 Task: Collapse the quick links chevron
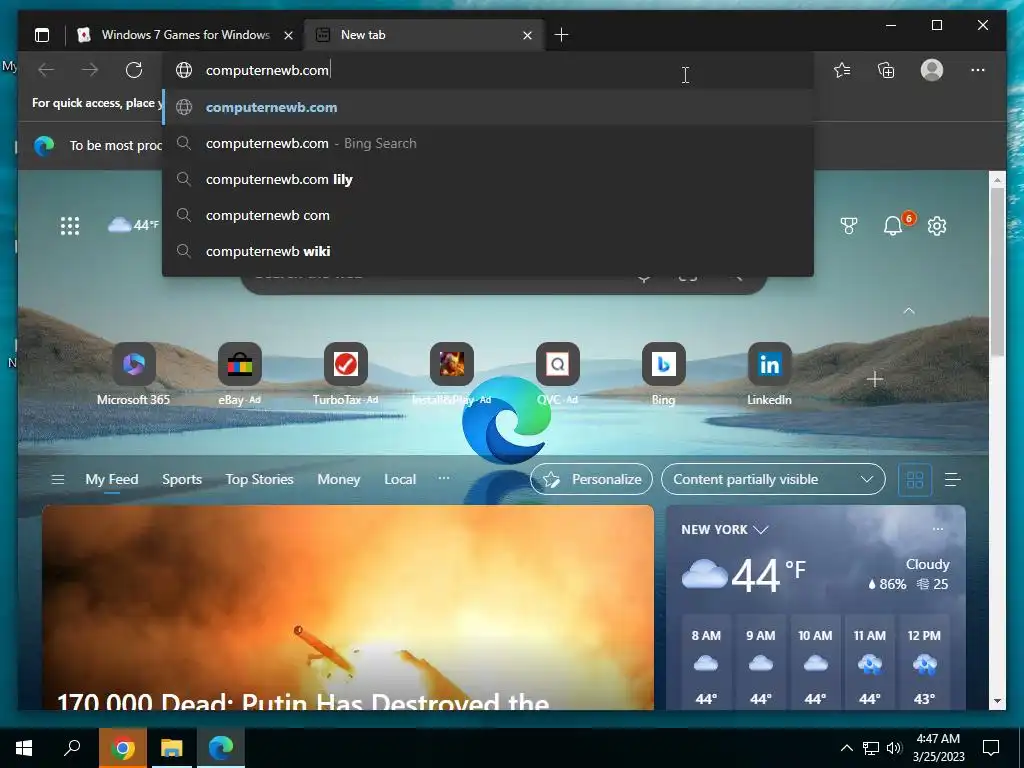pyautogui.click(x=908, y=311)
